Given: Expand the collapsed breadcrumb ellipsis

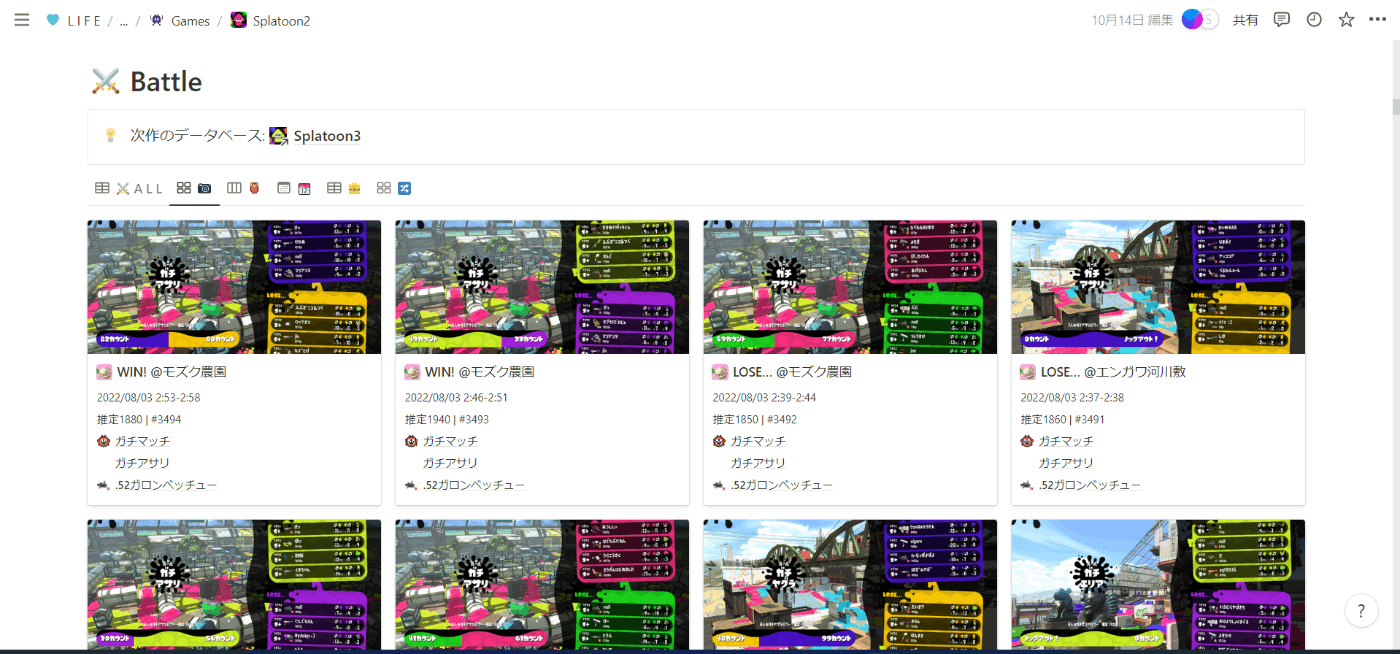Looking at the screenshot, I should (x=124, y=20).
